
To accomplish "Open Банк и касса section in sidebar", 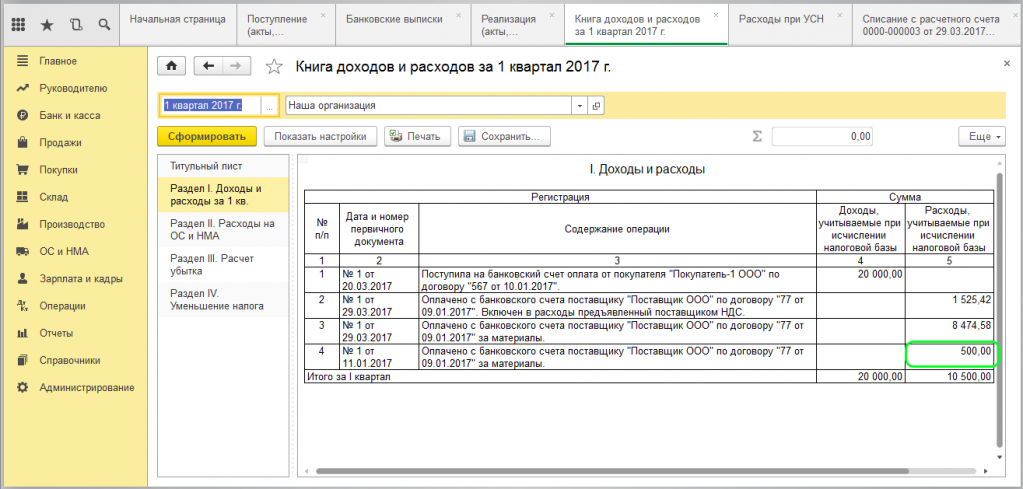I will click(x=70, y=115).
